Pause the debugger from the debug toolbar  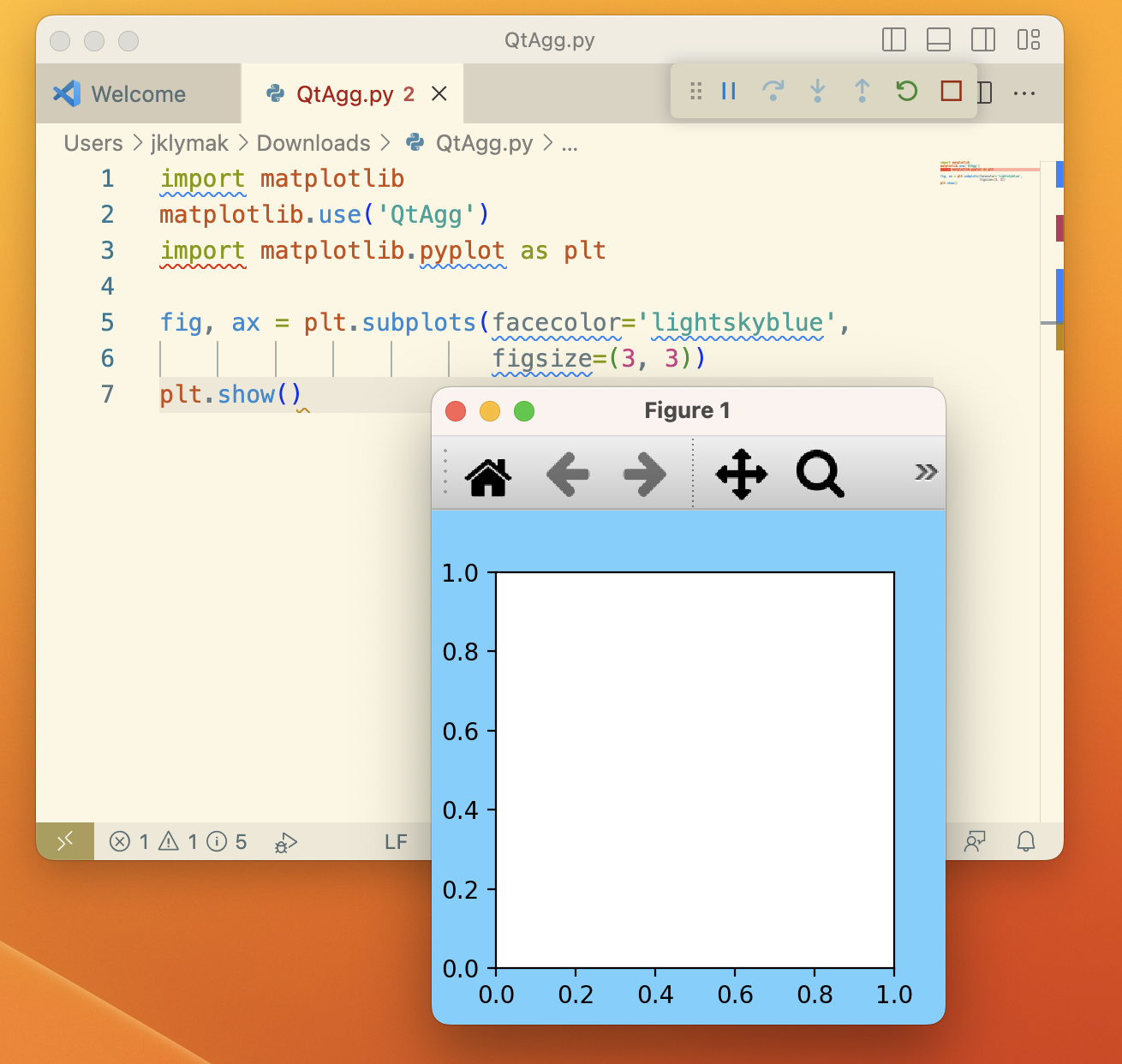click(x=729, y=91)
